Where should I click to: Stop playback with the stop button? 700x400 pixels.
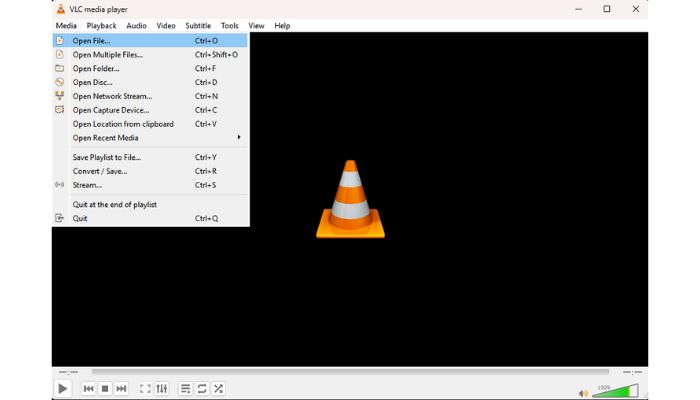pyautogui.click(x=105, y=389)
